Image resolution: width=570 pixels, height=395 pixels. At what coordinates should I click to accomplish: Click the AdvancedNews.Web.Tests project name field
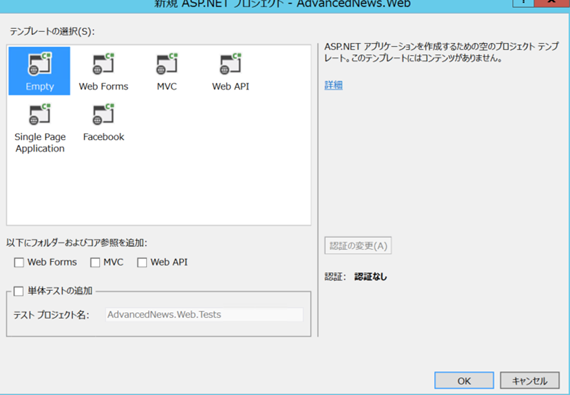(x=204, y=315)
